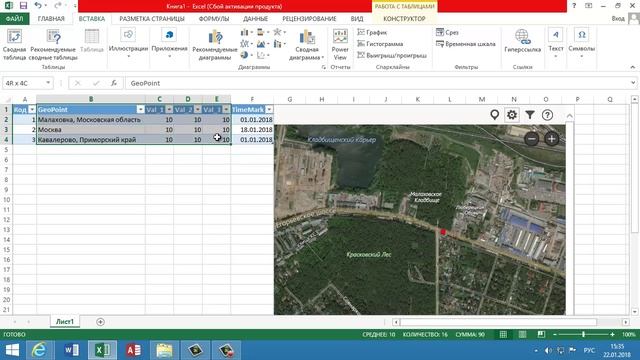Switch to the ГЛАВНАЯ (Home) tab
Screen dimensions: 640x360
[51, 19]
